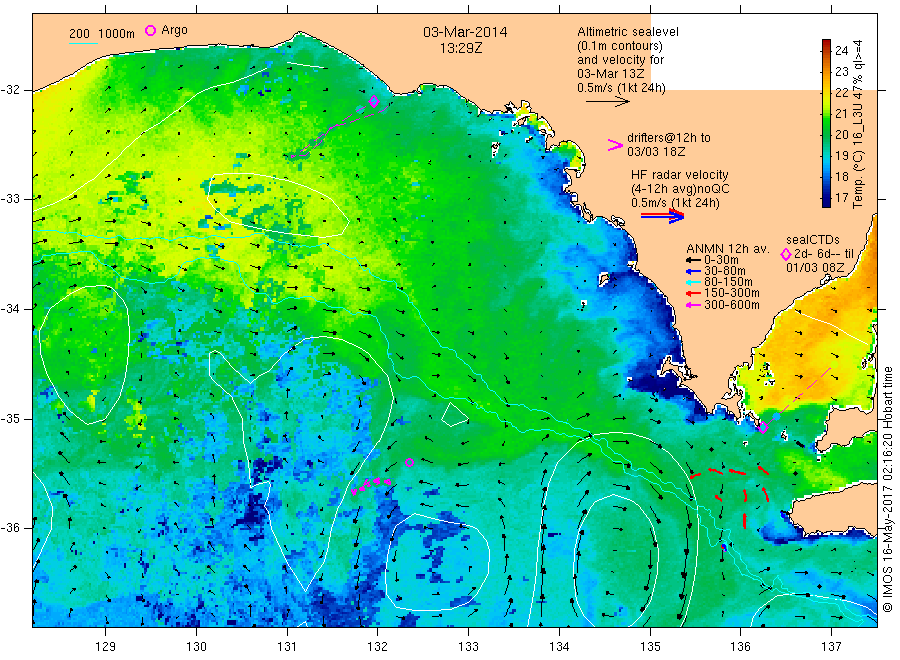The image size is (900, 660).
Task: Click the blue 30-80m ANMN arrow symbol
Action: (693, 271)
